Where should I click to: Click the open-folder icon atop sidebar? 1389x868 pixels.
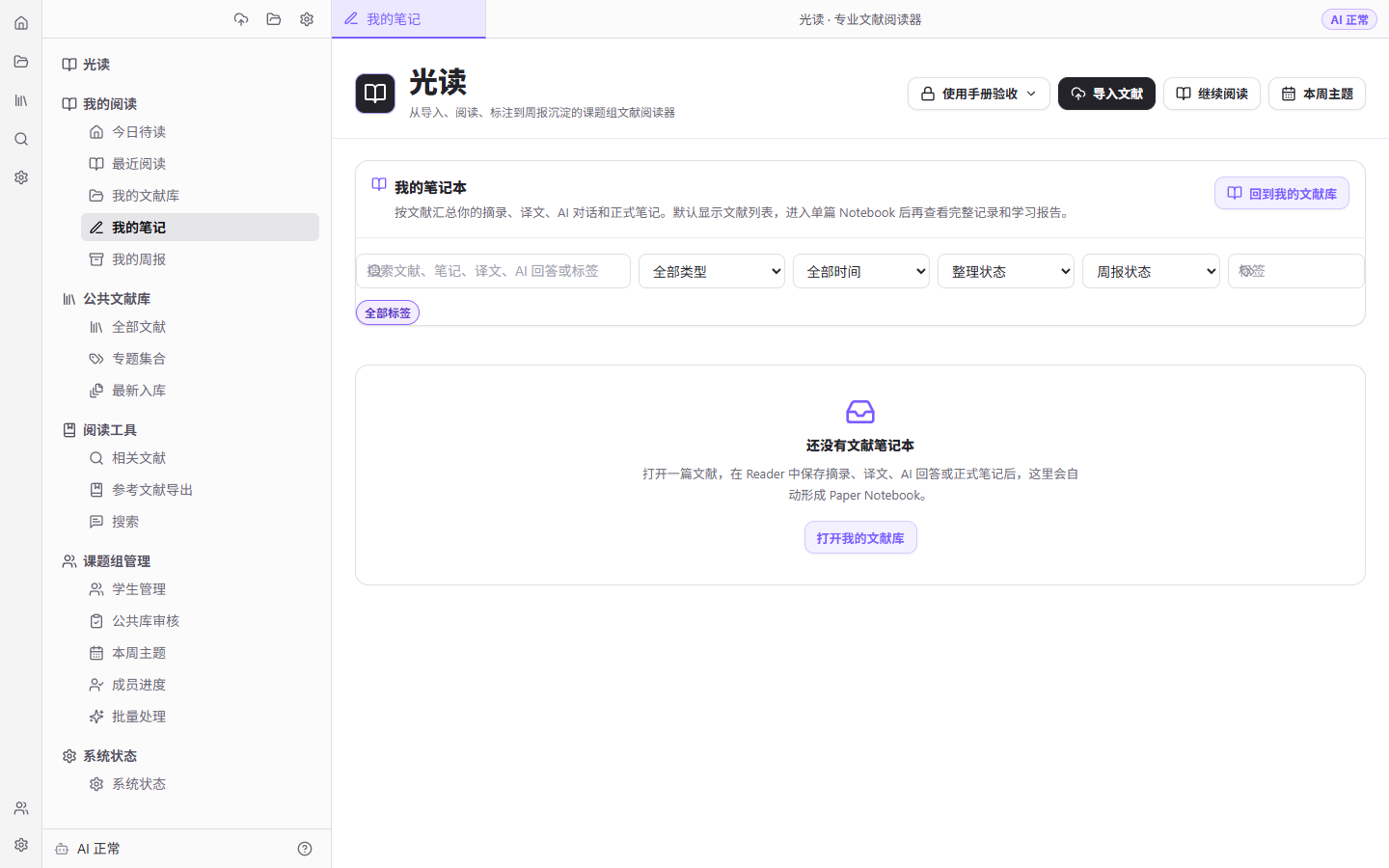pos(274,19)
